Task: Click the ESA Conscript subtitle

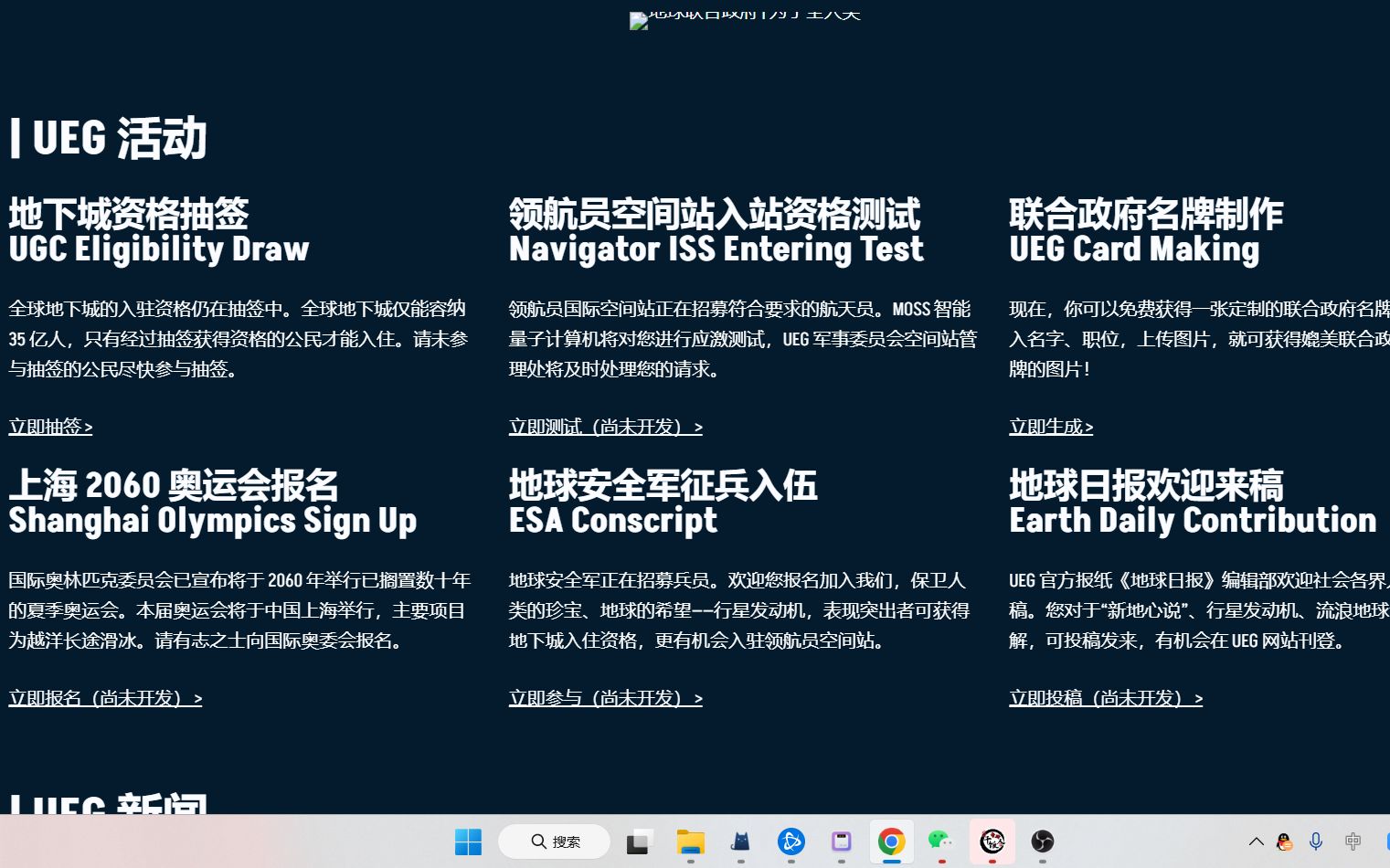Action: point(613,521)
